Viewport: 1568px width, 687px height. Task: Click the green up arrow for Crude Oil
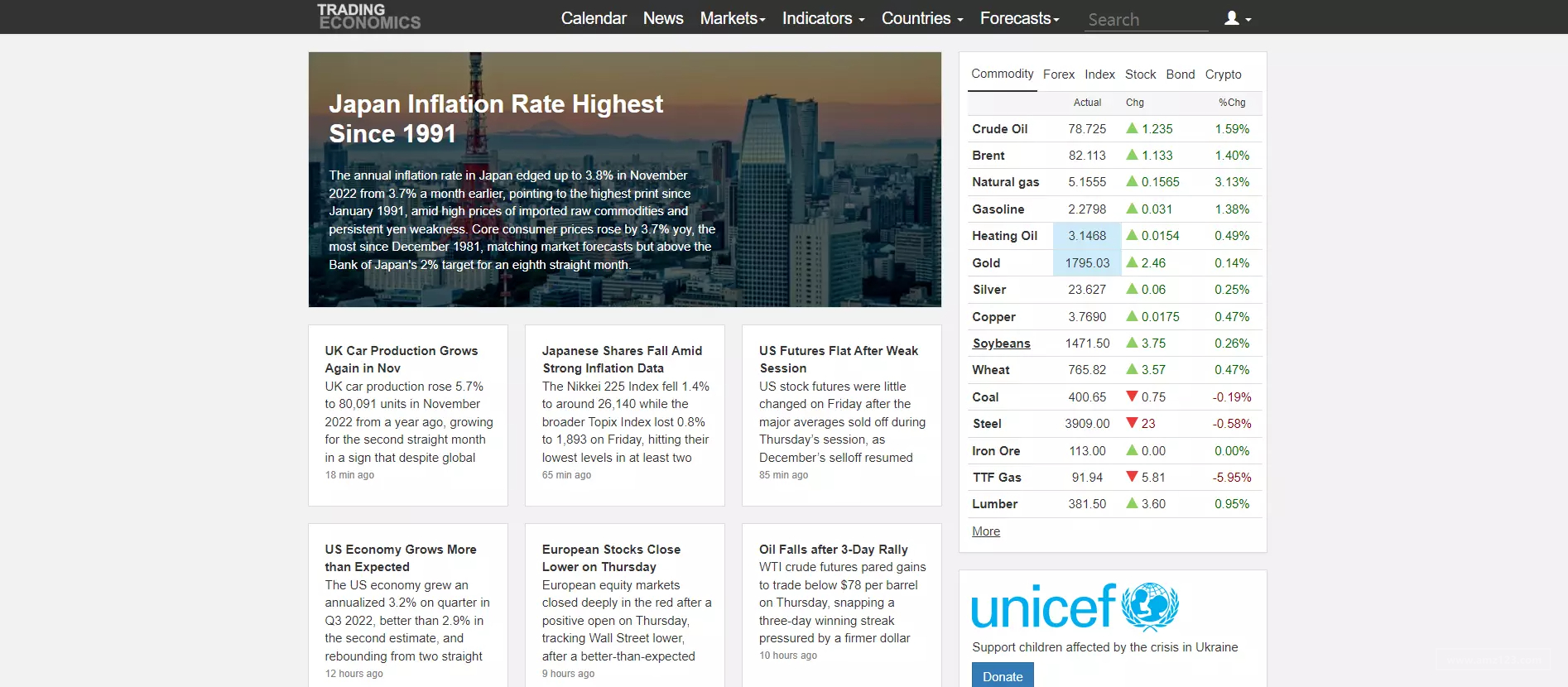[1132, 128]
